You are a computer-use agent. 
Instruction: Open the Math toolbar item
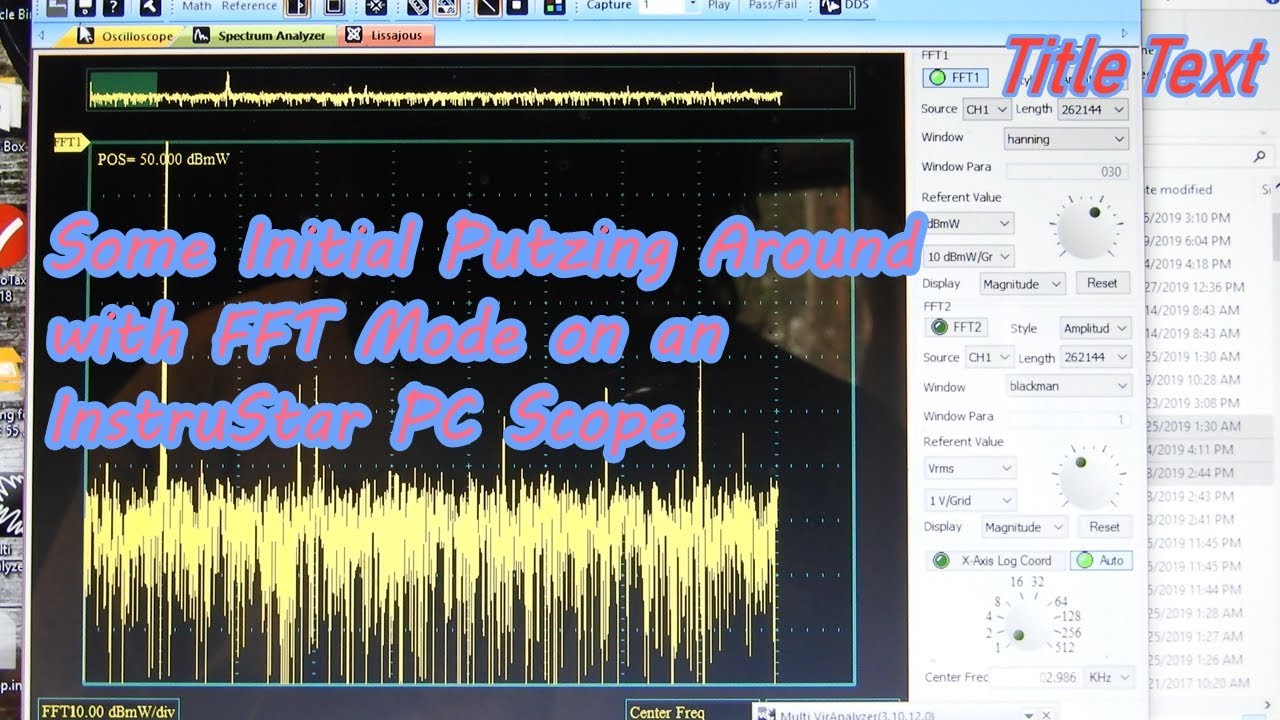[x=197, y=6]
